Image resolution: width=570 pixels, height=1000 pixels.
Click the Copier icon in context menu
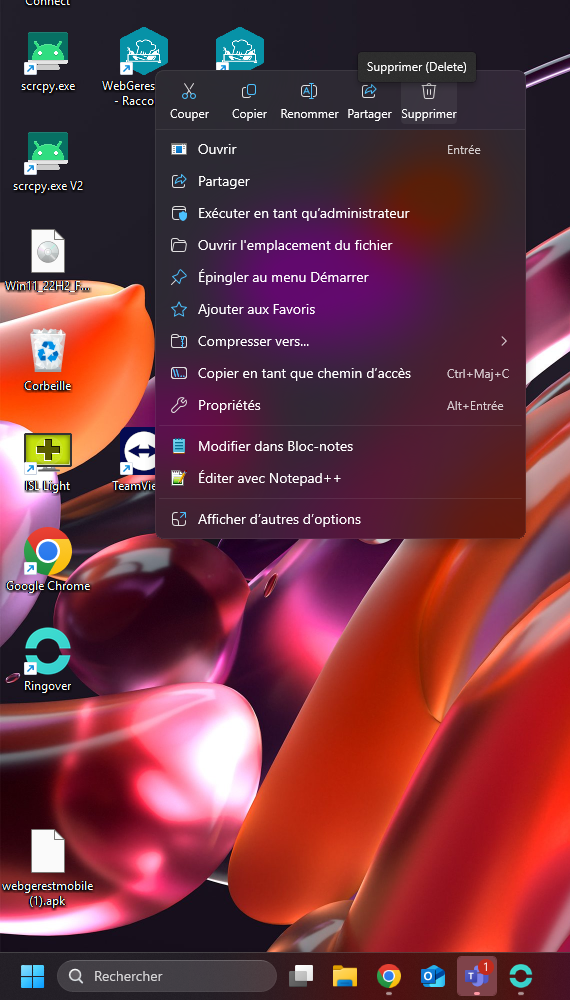pos(249,92)
